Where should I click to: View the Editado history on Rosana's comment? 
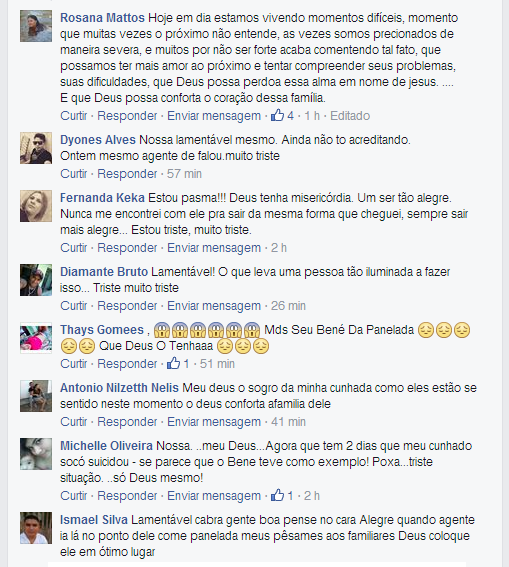coord(350,116)
